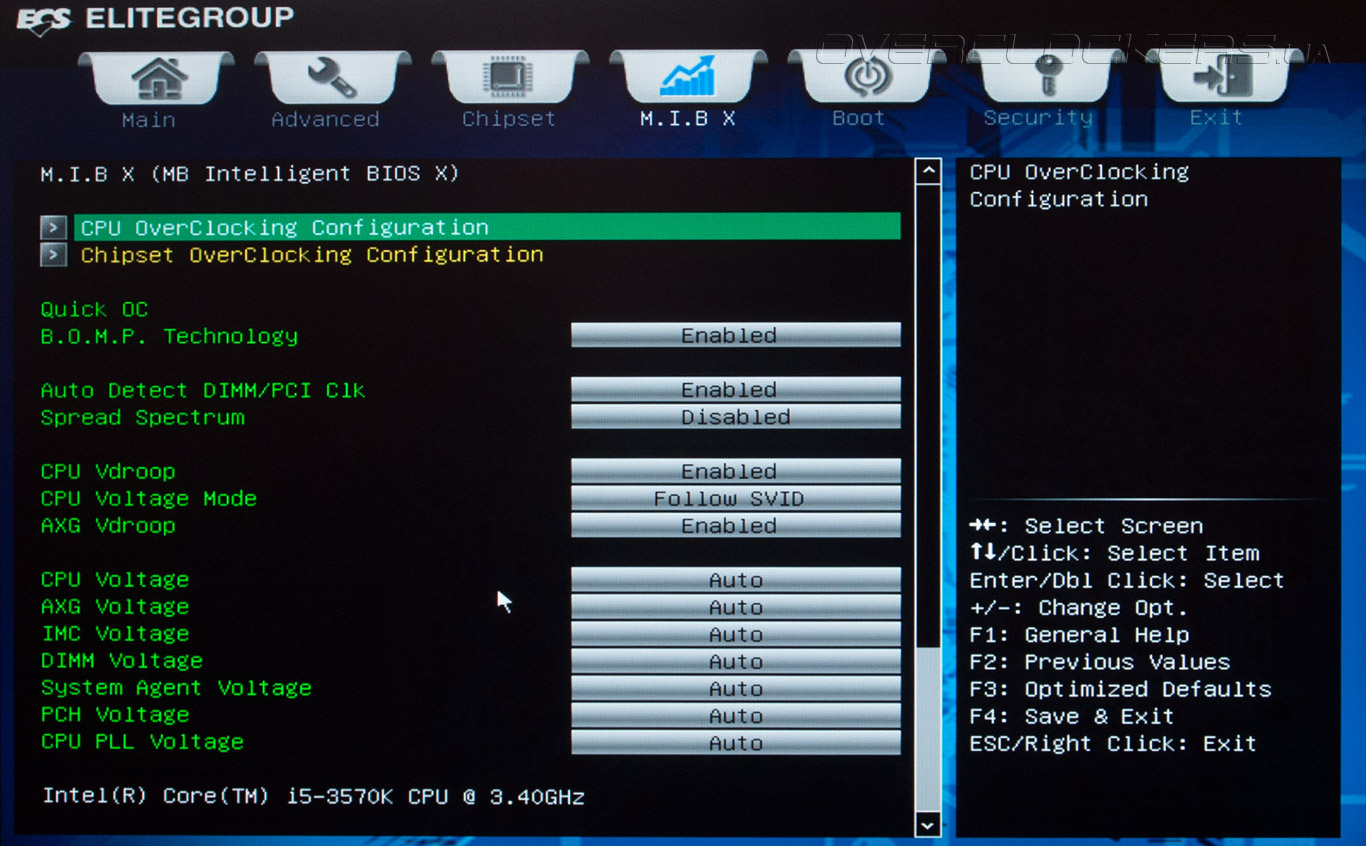
Task: Click the Intel Core i5-3570K CPU text
Action: coord(314,797)
